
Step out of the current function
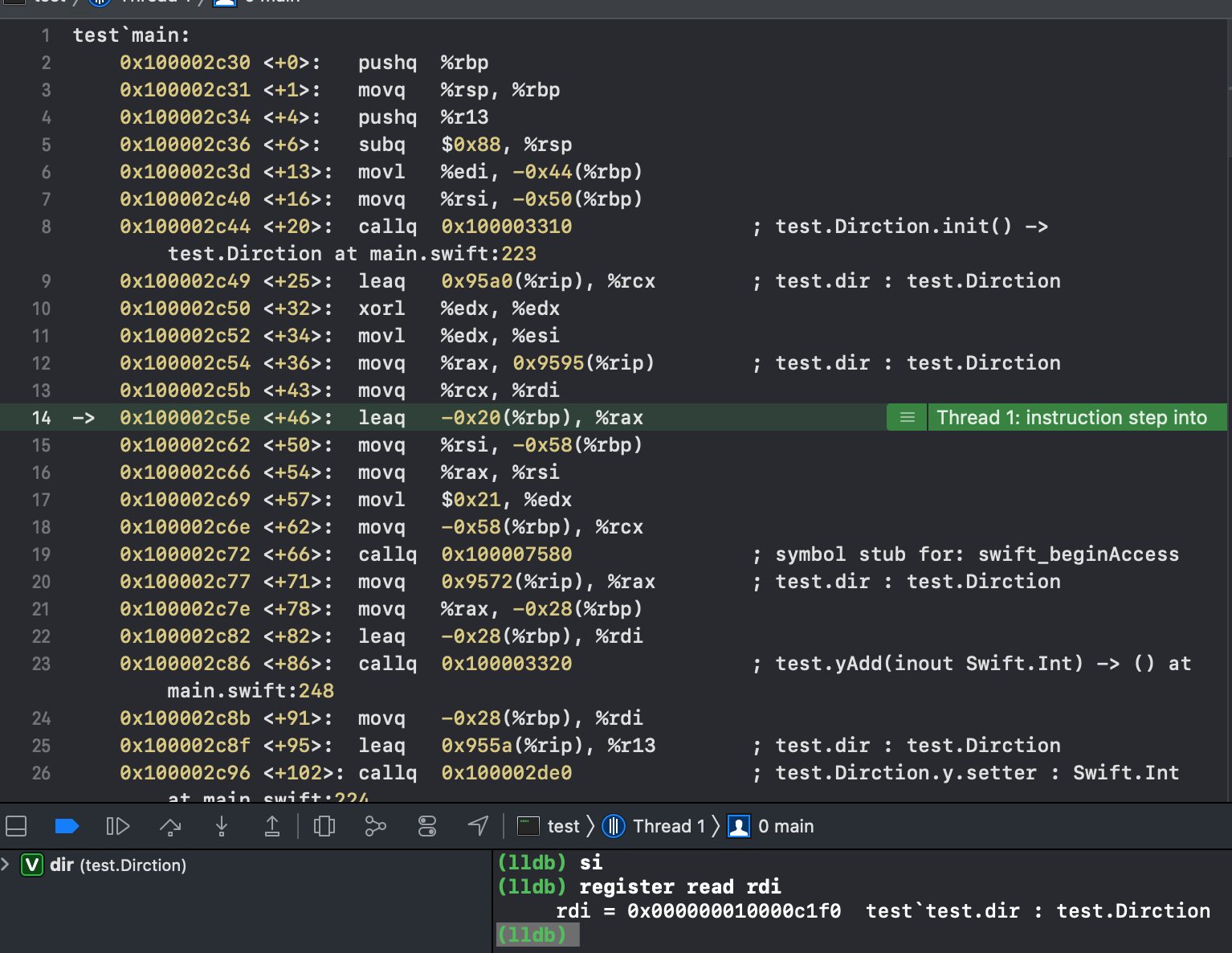(272, 826)
